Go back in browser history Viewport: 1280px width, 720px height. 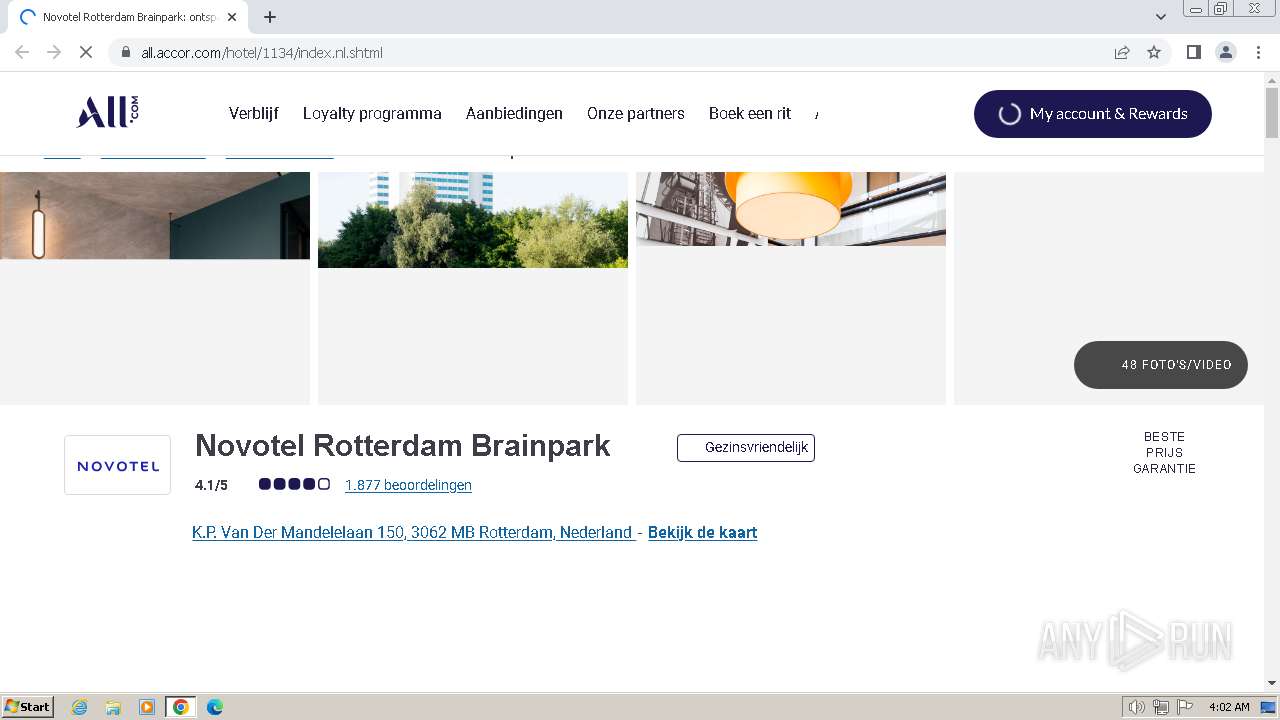pyautogui.click(x=22, y=52)
